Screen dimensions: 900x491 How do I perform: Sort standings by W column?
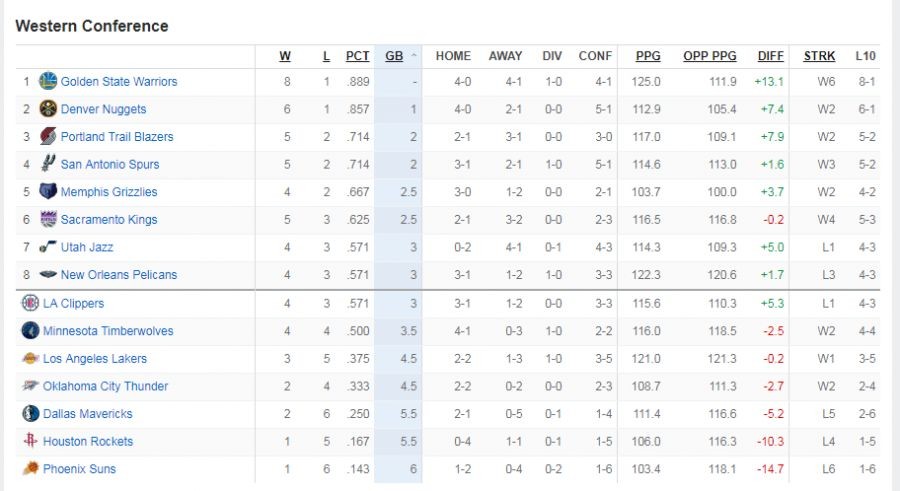pyautogui.click(x=285, y=56)
